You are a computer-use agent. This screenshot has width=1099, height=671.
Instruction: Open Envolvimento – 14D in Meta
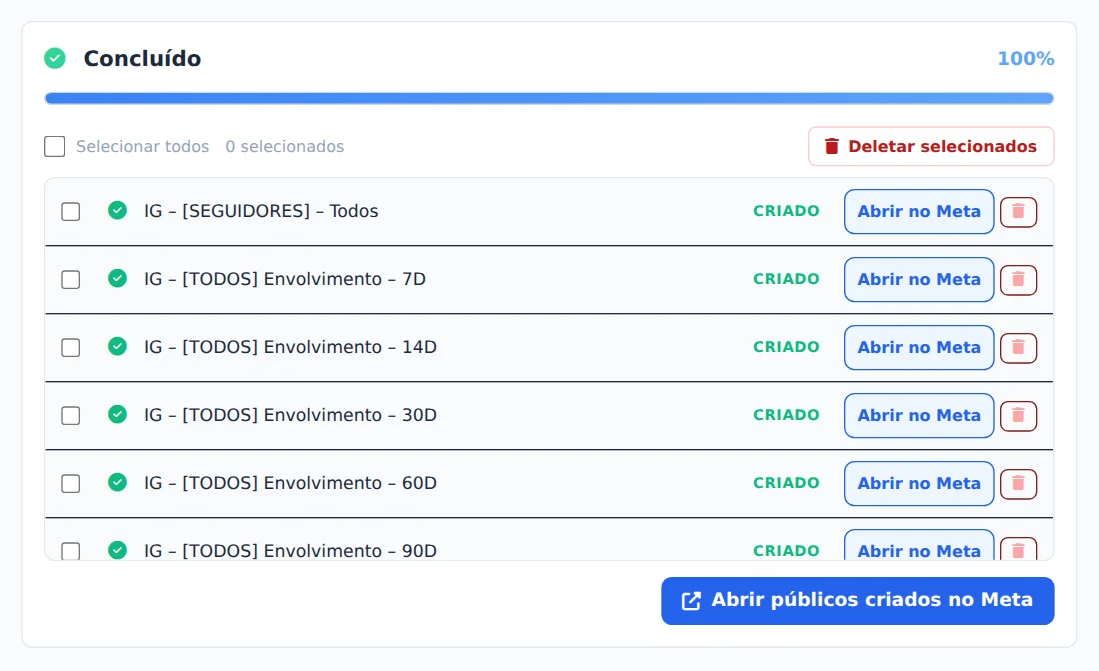point(919,348)
